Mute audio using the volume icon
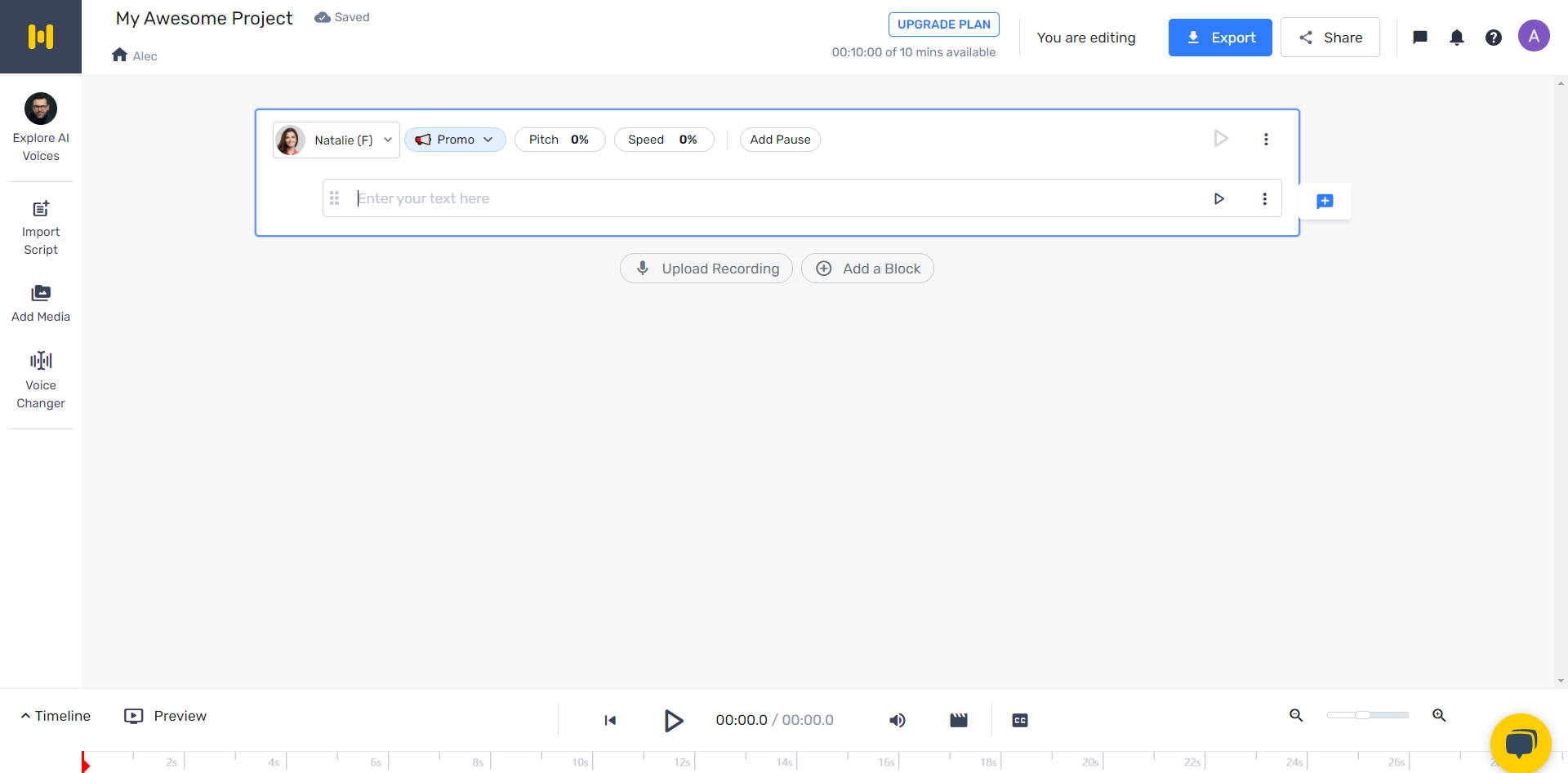Screen dimensions: 1568x773 [x=897, y=720]
